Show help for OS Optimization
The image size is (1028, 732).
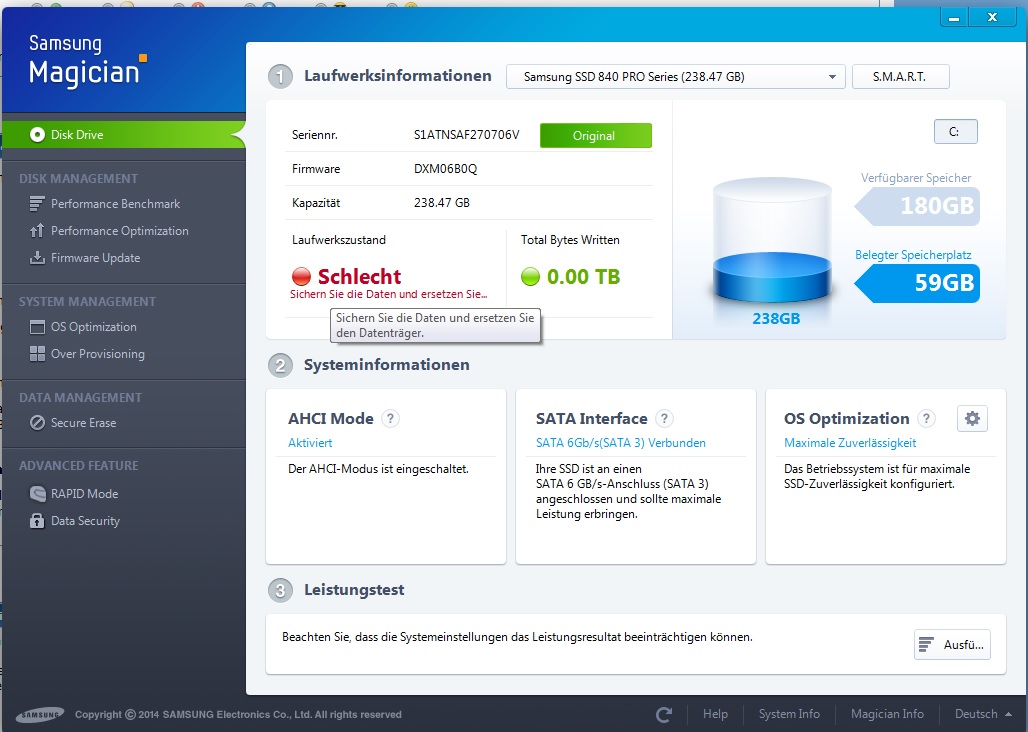926,418
